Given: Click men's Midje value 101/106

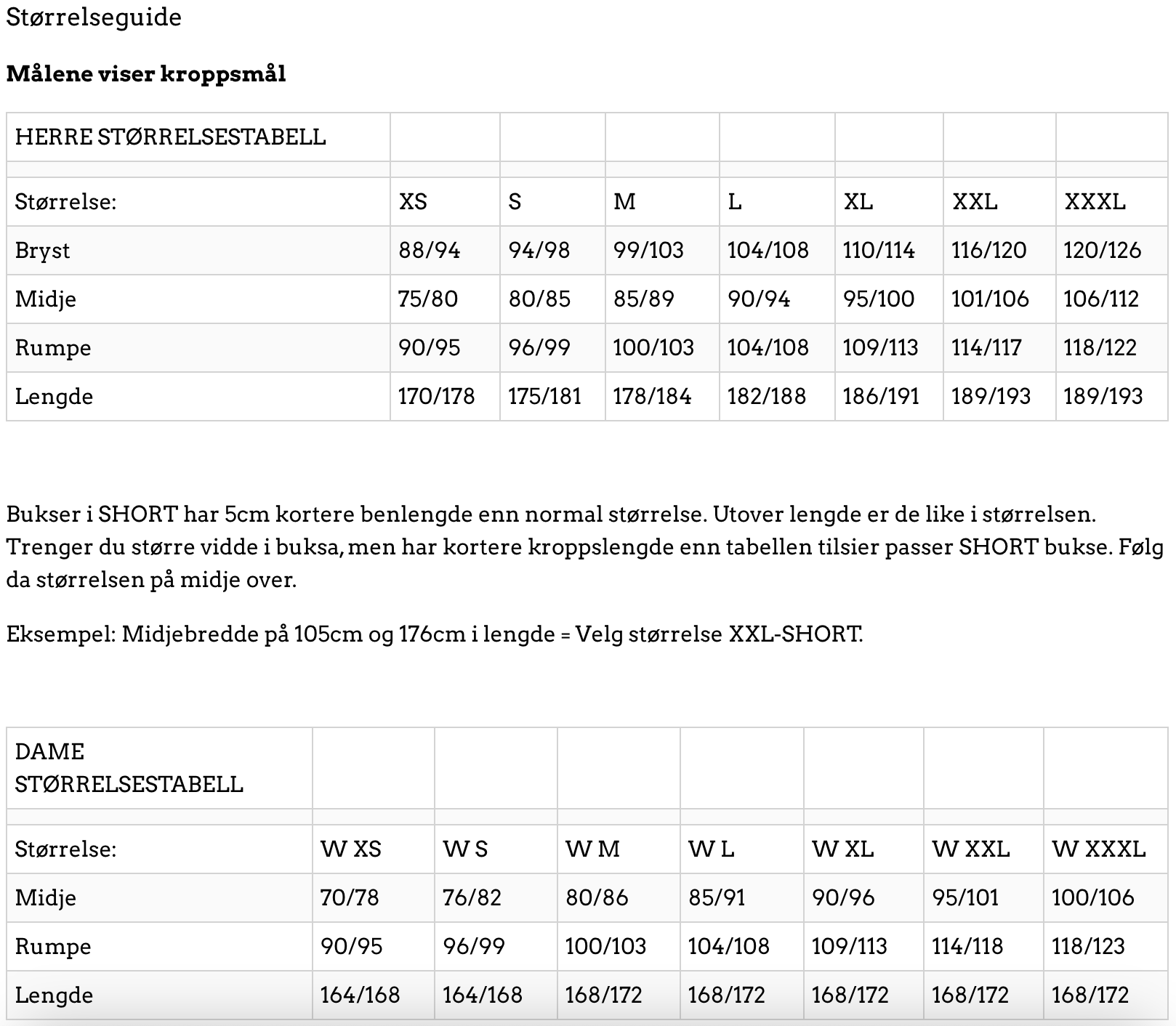Looking at the screenshot, I should [x=990, y=299].
